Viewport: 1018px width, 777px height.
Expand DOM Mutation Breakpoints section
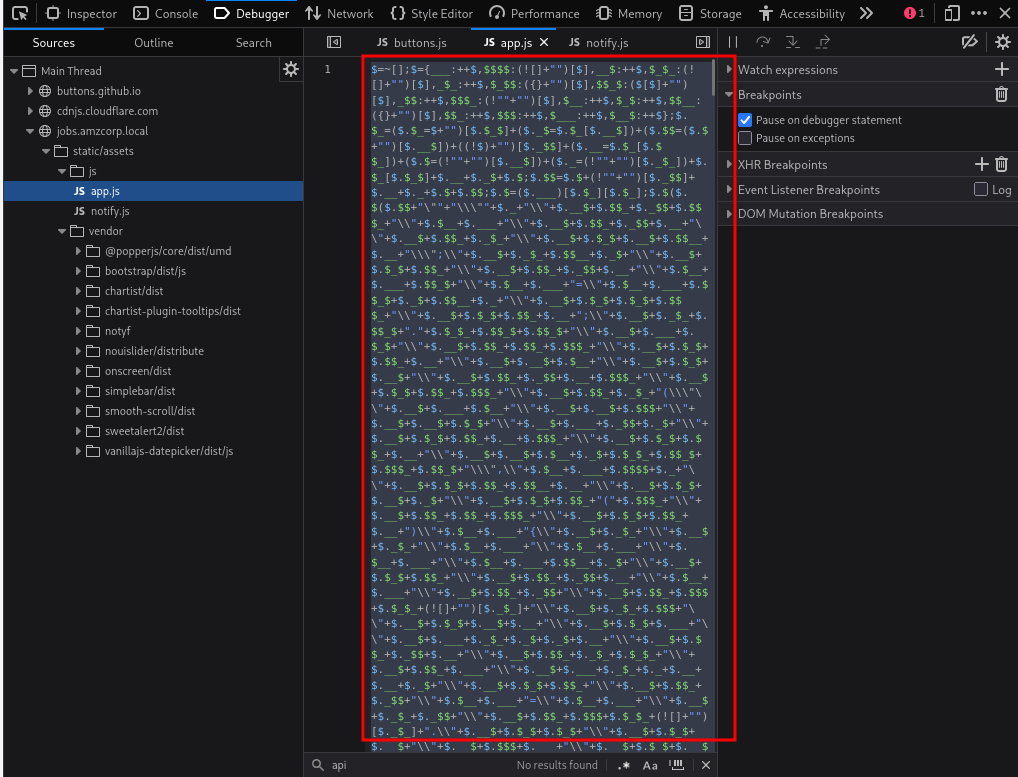tap(729, 214)
